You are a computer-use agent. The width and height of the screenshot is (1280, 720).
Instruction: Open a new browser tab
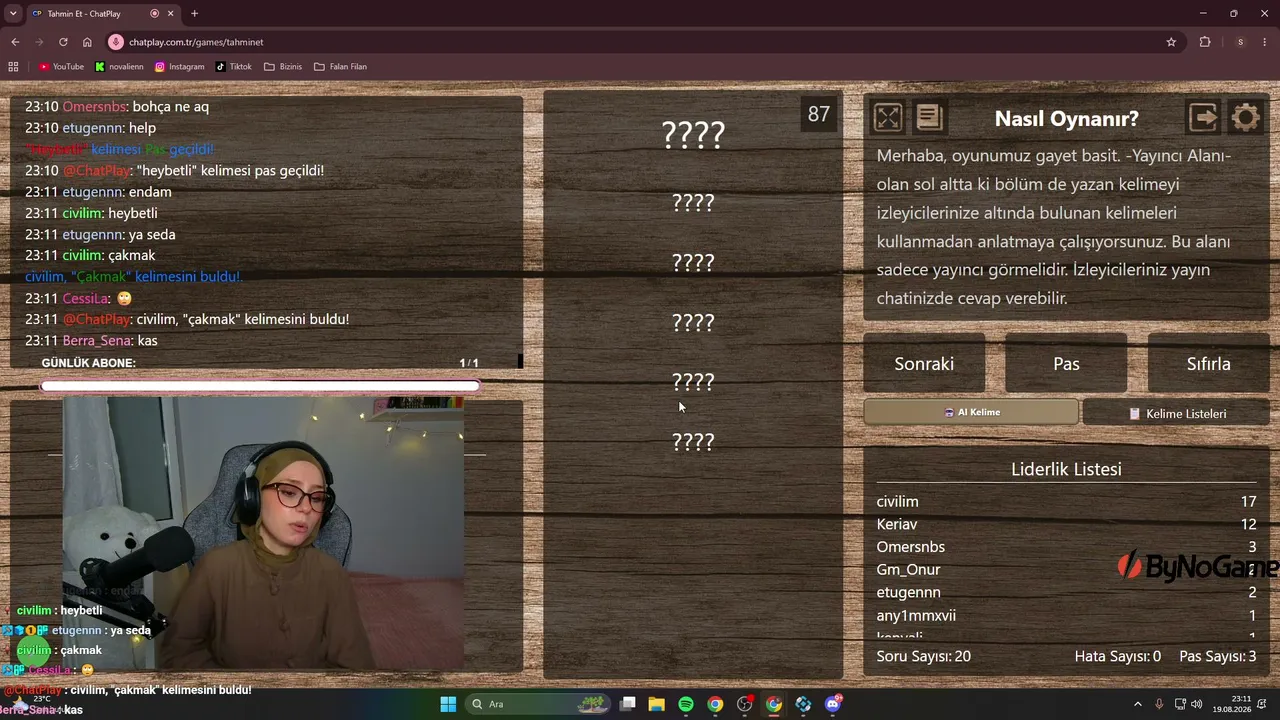[x=194, y=14]
